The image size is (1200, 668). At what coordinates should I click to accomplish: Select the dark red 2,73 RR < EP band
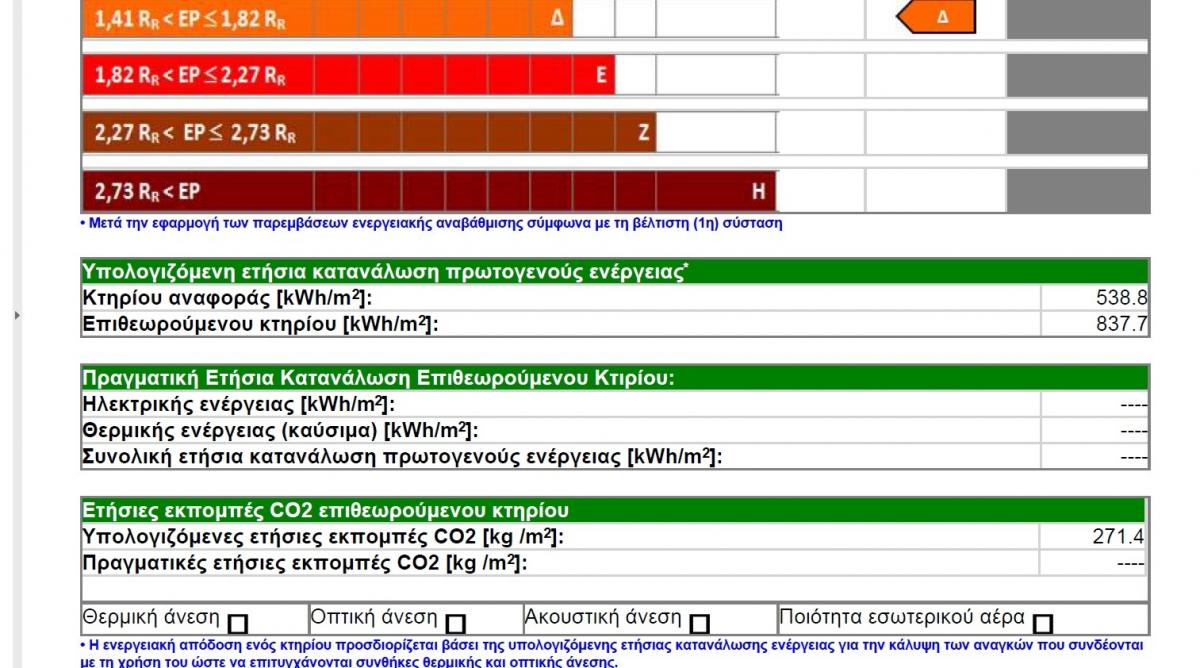[x=429, y=191]
